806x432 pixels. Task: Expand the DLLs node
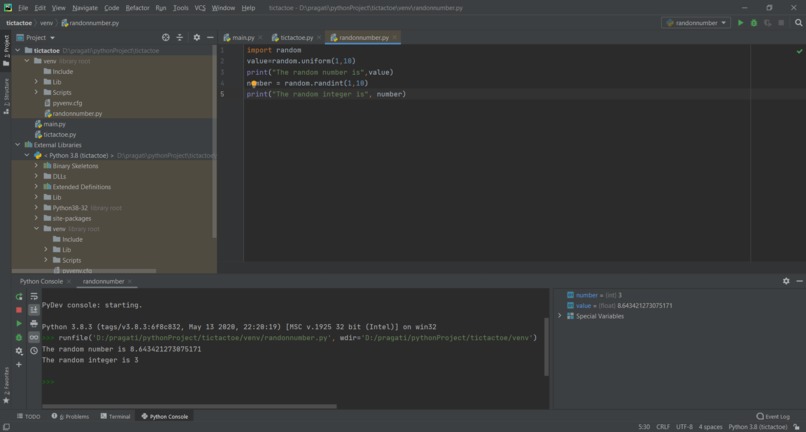(x=36, y=176)
